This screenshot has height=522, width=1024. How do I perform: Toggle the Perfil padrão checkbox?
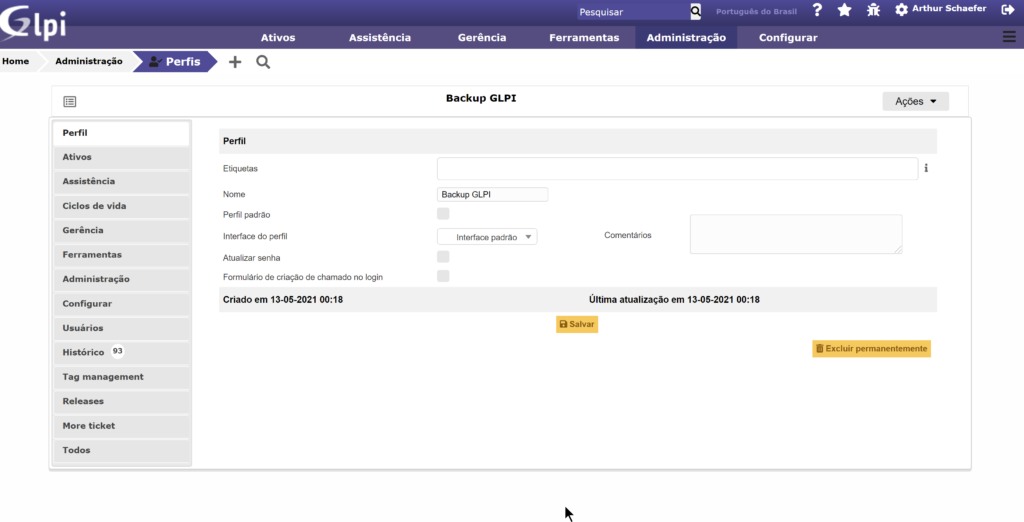click(x=443, y=214)
